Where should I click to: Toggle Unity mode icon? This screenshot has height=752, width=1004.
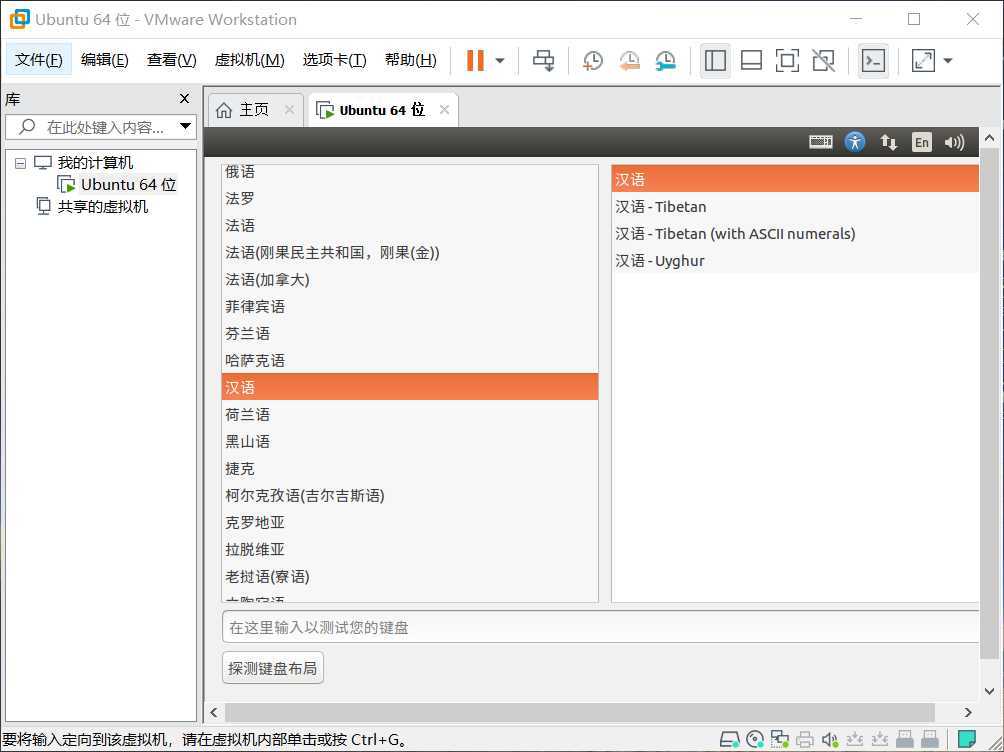[x=823, y=60]
